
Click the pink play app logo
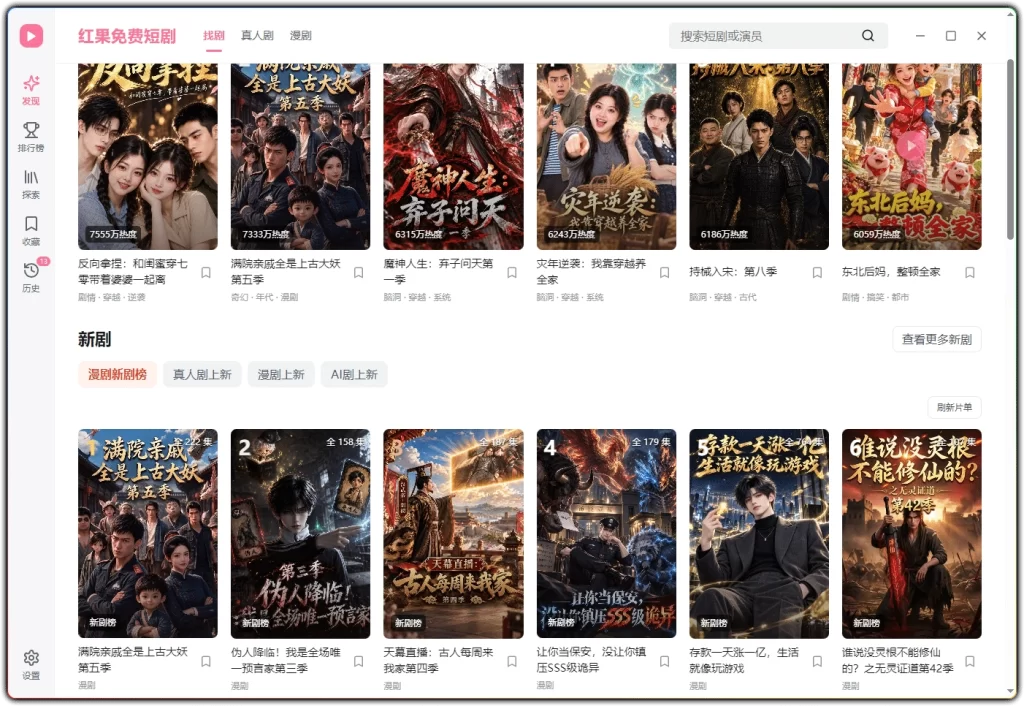(x=31, y=35)
